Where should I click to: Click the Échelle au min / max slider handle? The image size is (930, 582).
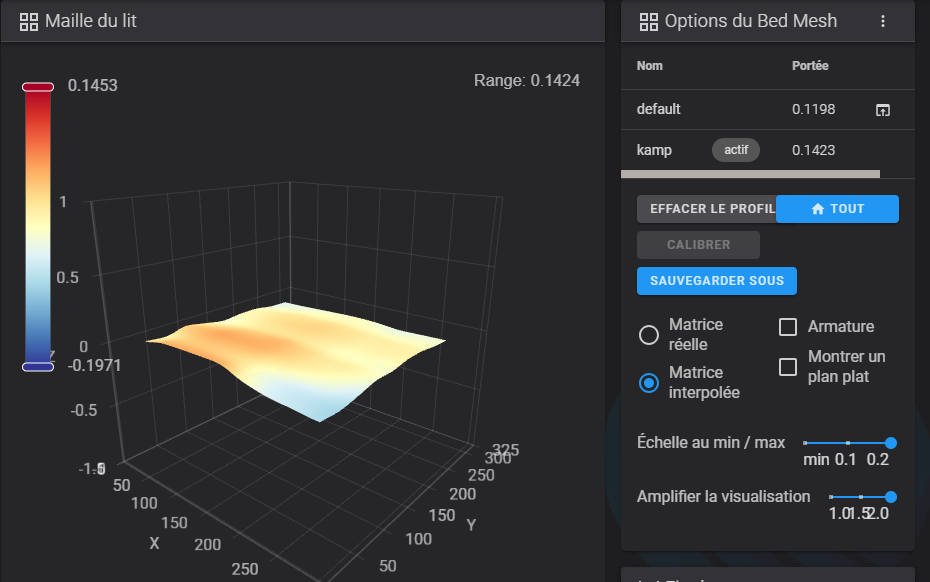coord(890,443)
